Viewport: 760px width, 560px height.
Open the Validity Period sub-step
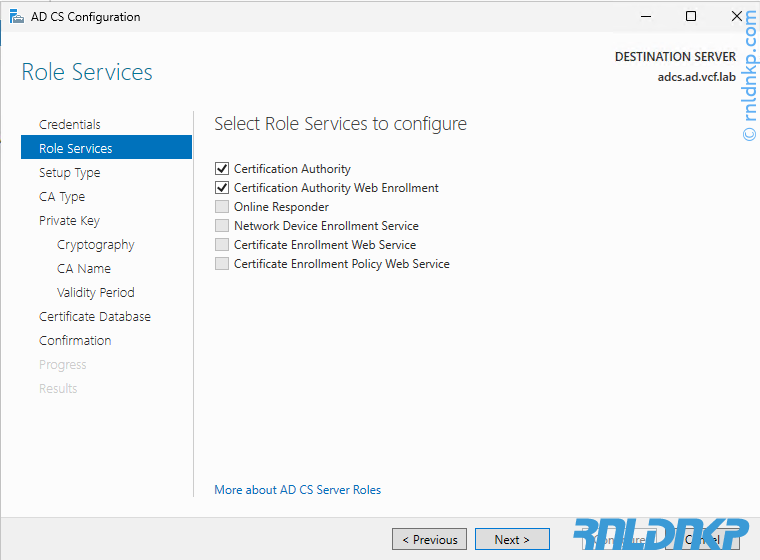coord(96,292)
